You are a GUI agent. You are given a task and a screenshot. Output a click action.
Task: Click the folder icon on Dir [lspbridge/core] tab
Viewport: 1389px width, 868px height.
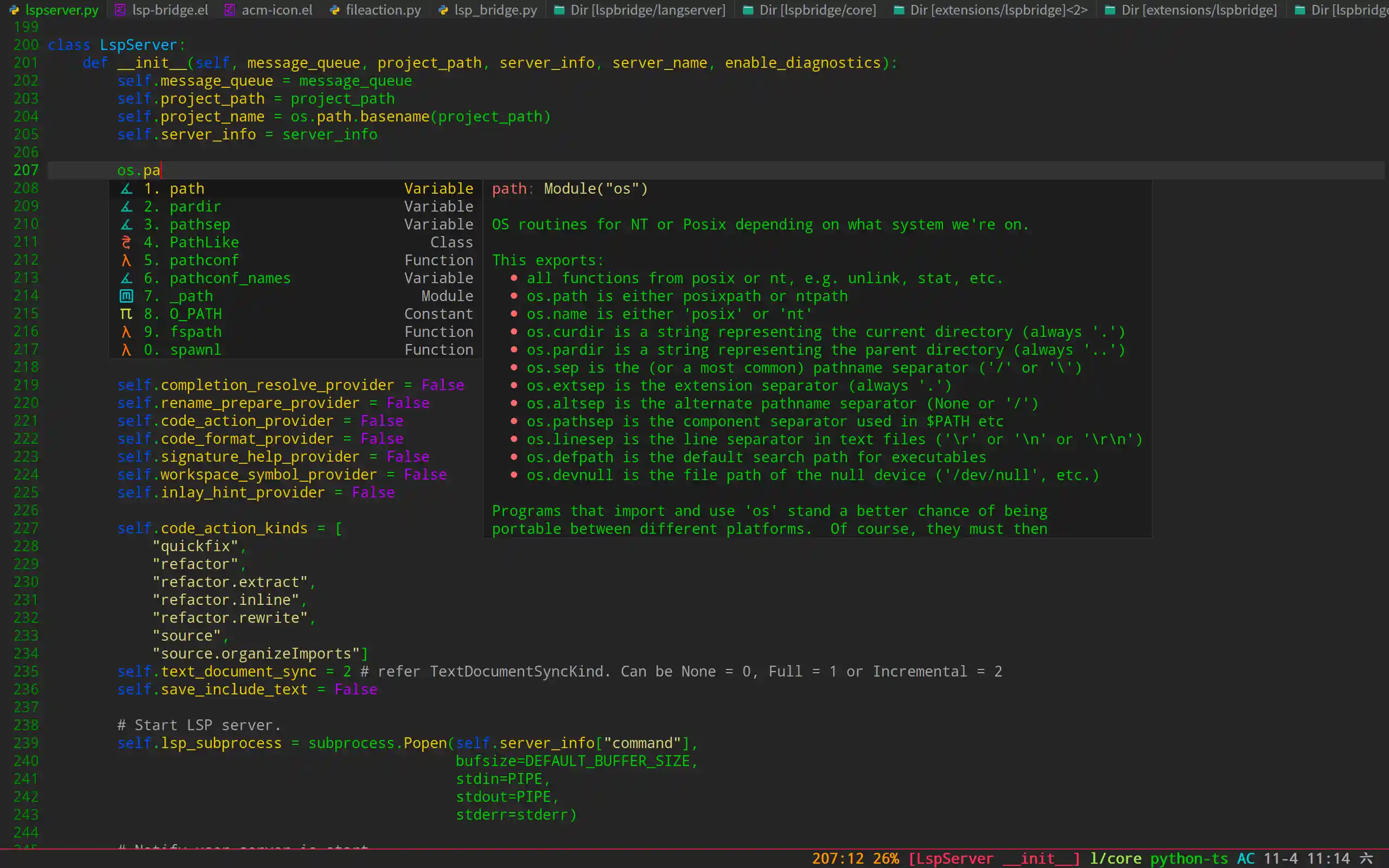(748, 10)
